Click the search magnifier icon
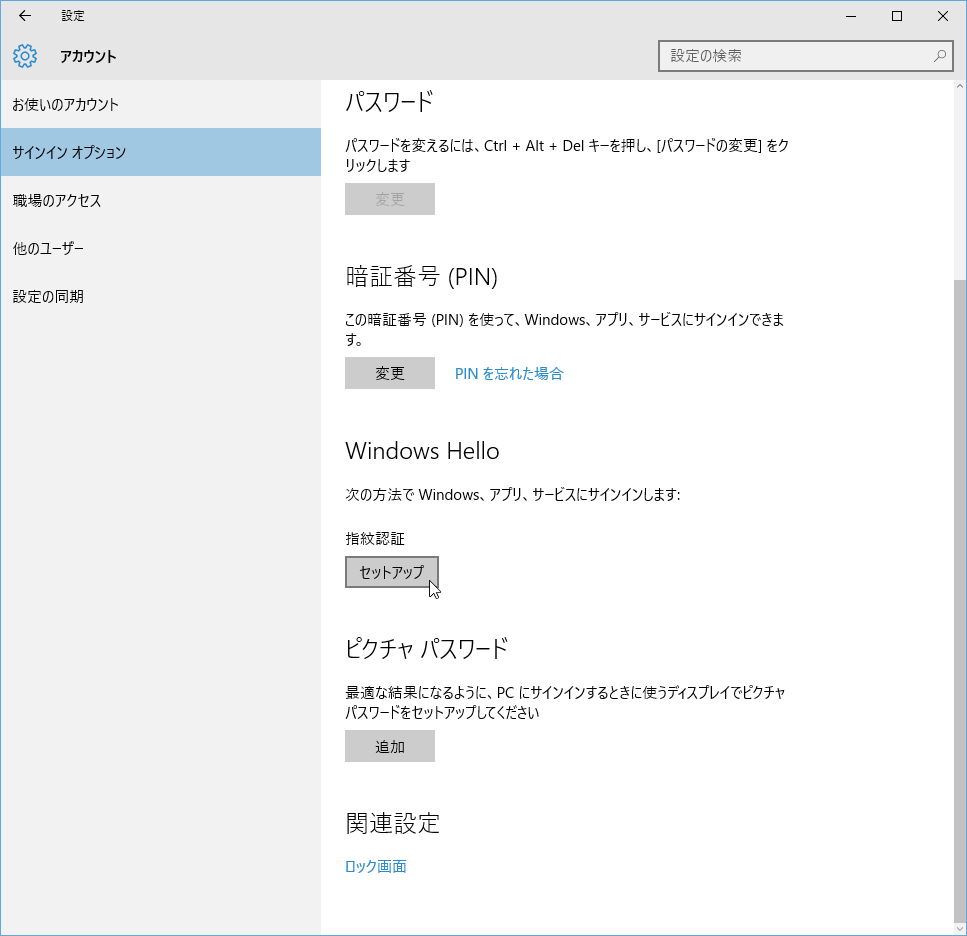The height and width of the screenshot is (936, 967). [x=939, y=56]
